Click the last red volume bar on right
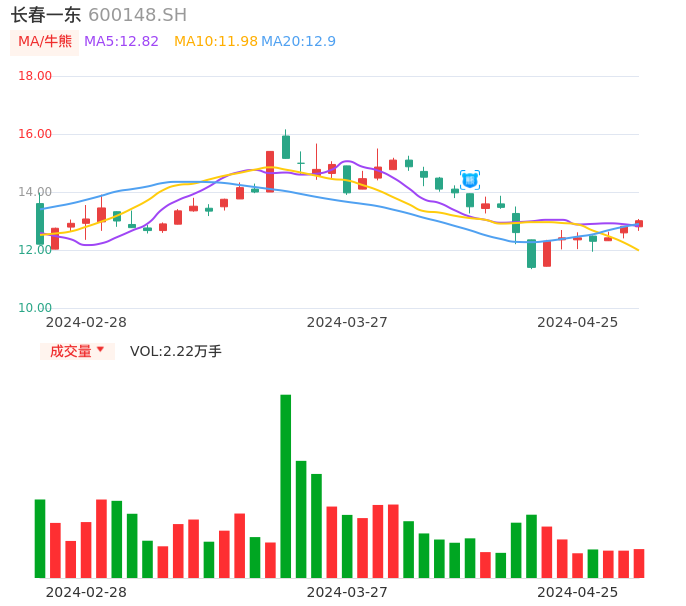The image size is (686, 606). point(639,563)
